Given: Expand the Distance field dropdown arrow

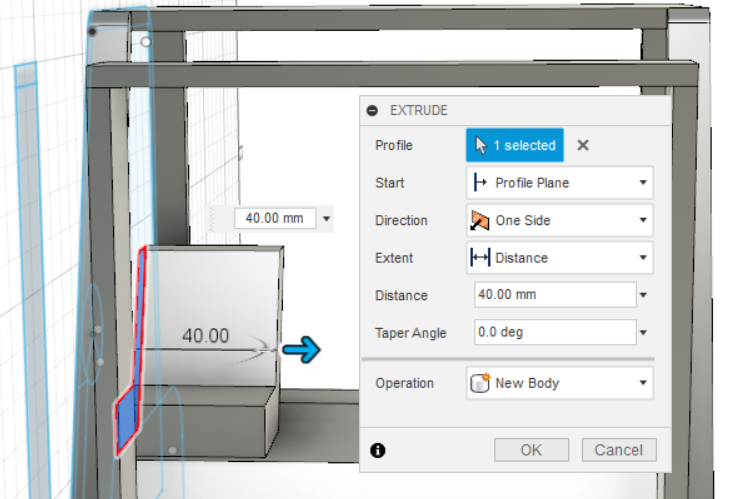Looking at the screenshot, I should (x=643, y=295).
